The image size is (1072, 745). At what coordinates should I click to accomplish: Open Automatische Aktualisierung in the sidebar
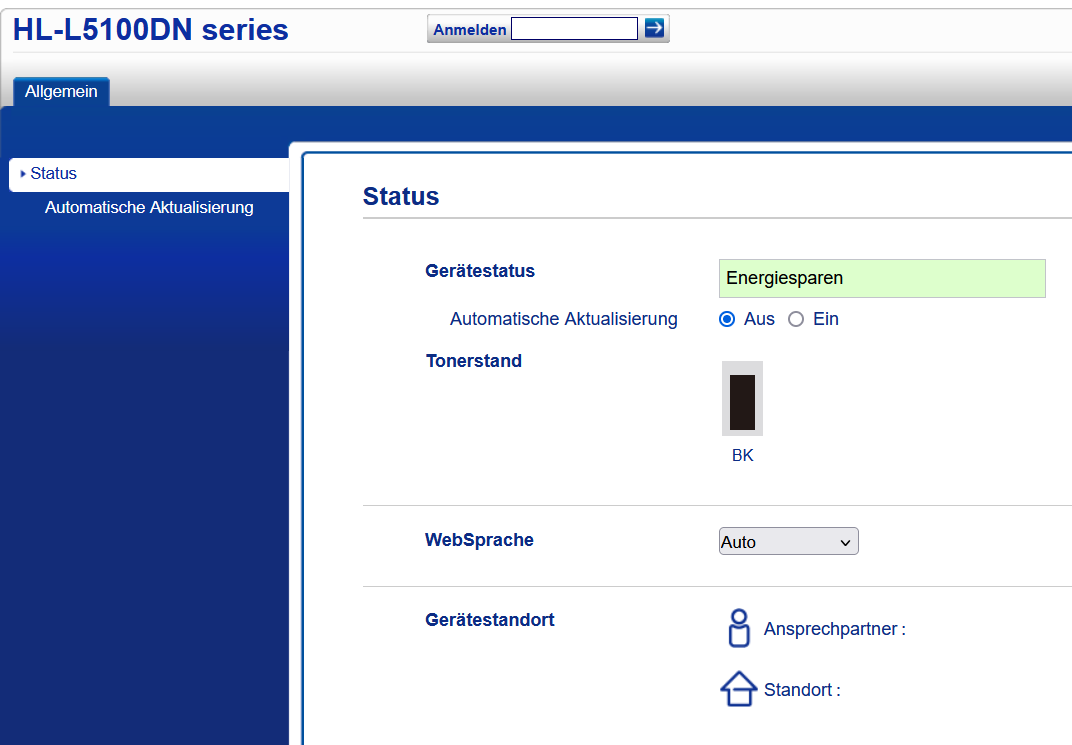[149, 207]
